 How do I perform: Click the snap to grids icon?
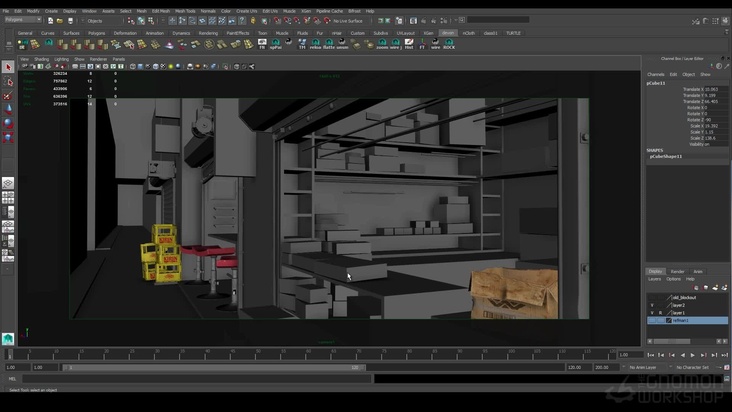coord(277,21)
